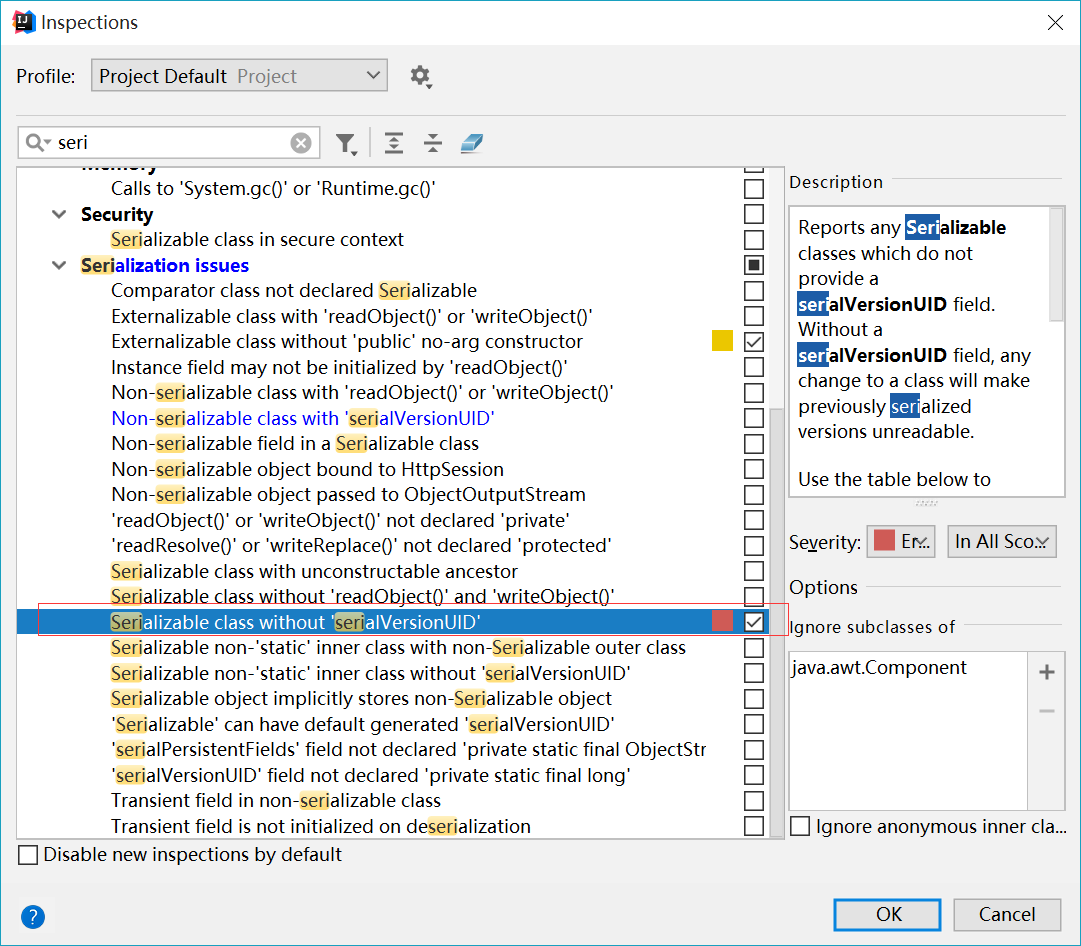Select Externalizable class with readObject() or writeObject()
The width and height of the screenshot is (1081, 946).
pyautogui.click(x=352, y=316)
